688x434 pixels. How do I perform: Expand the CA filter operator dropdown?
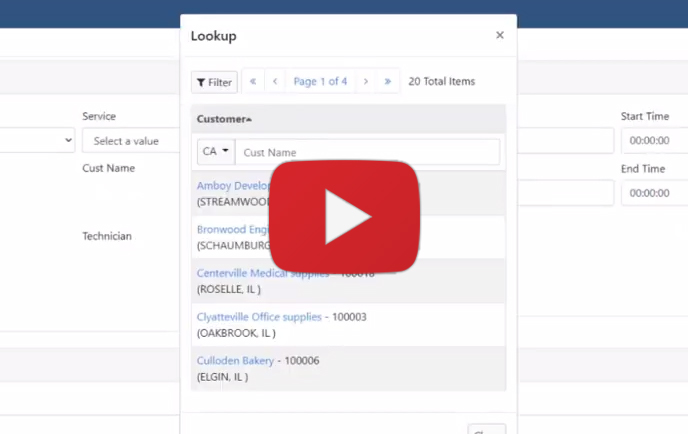(x=215, y=152)
